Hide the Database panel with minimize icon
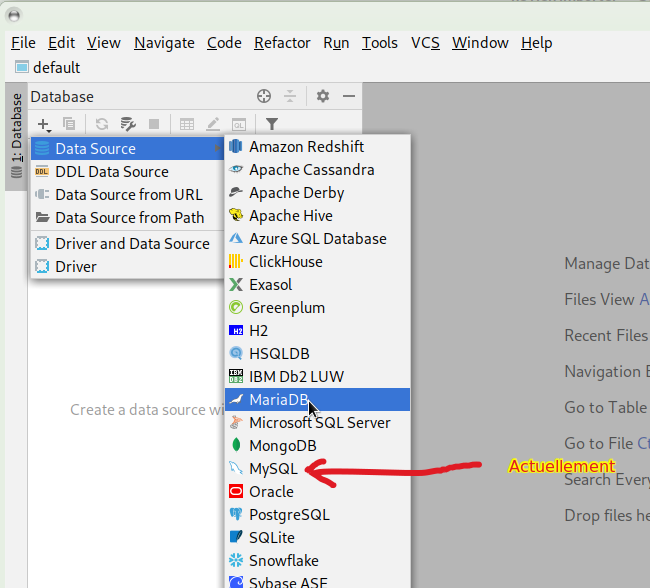Viewport: 650px width, 588px height. pos(349,97)
